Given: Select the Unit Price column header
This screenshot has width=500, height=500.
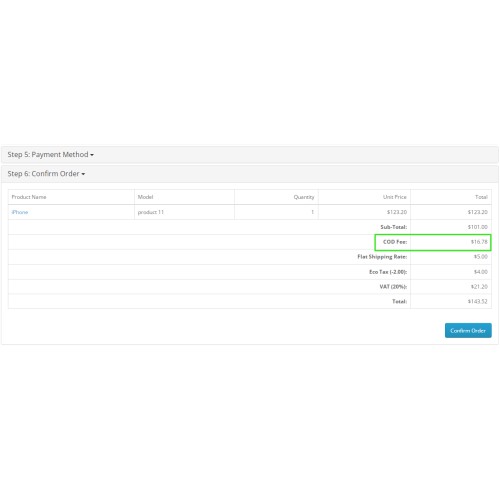Looking at the screenshot, I should point(395,197).
